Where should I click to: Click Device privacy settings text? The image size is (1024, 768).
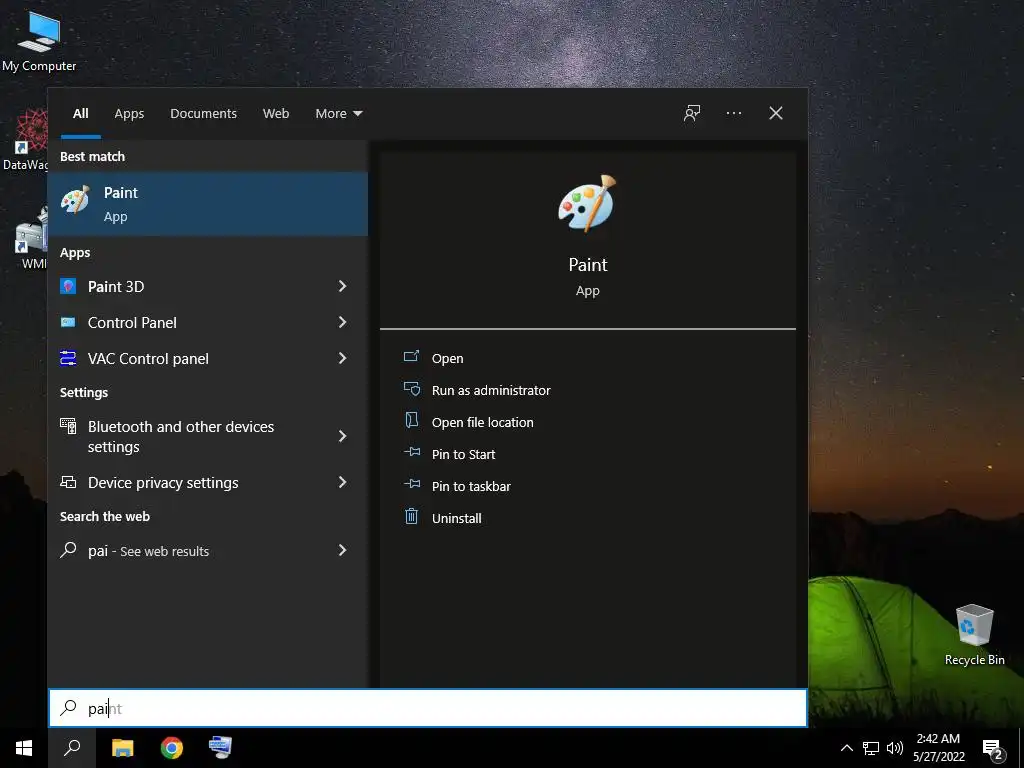[x=163, y=482]
